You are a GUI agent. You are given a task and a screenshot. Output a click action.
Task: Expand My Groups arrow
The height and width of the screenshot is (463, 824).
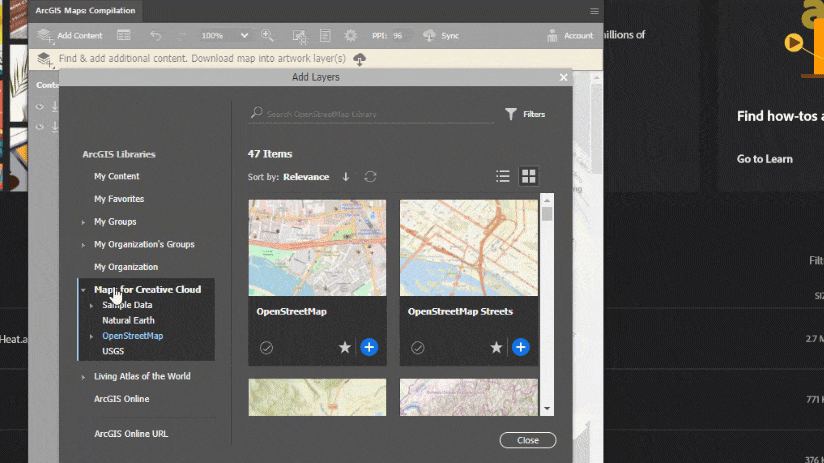tap(83, 222)
